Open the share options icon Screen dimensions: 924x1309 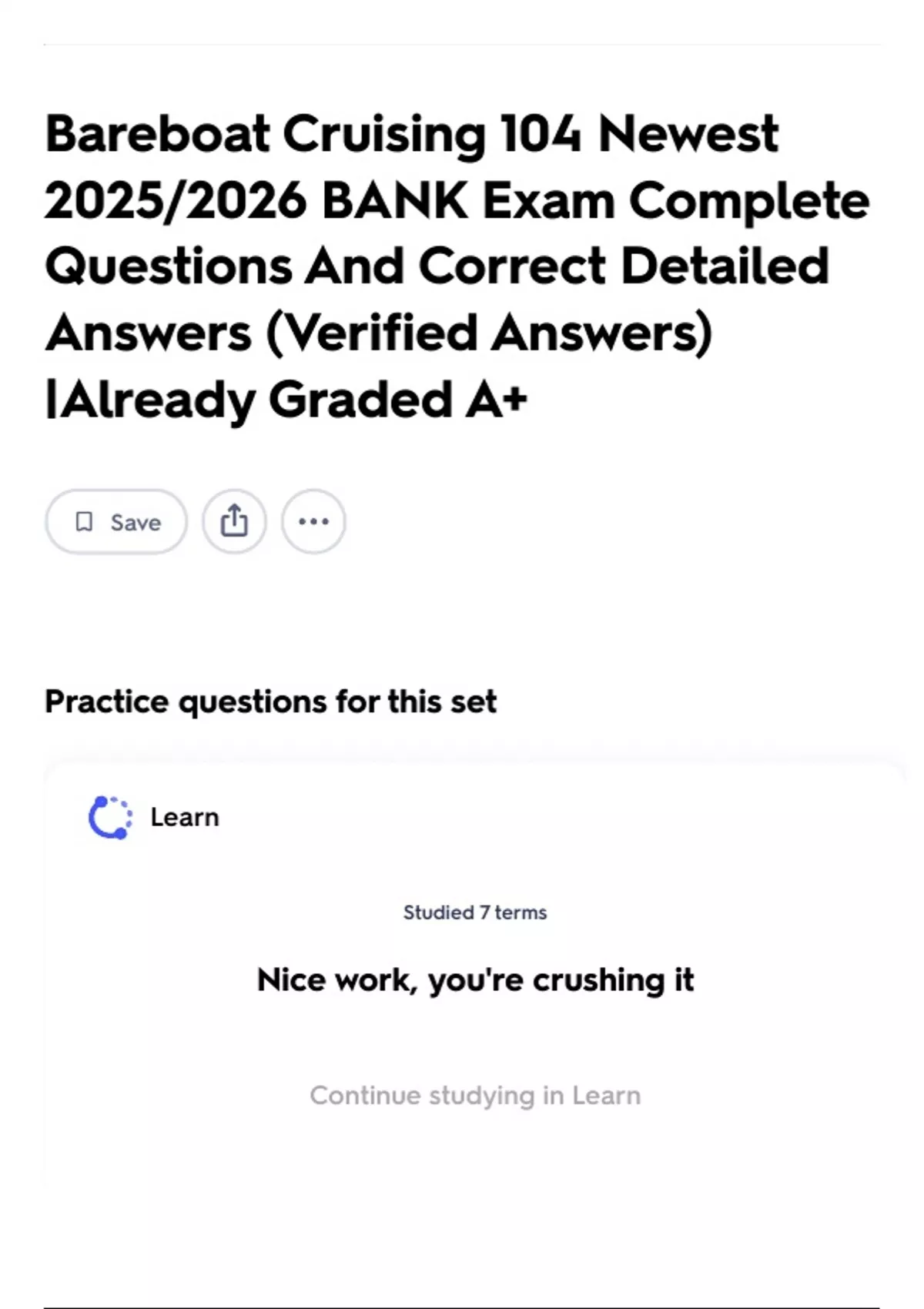(x=234, y=521)
